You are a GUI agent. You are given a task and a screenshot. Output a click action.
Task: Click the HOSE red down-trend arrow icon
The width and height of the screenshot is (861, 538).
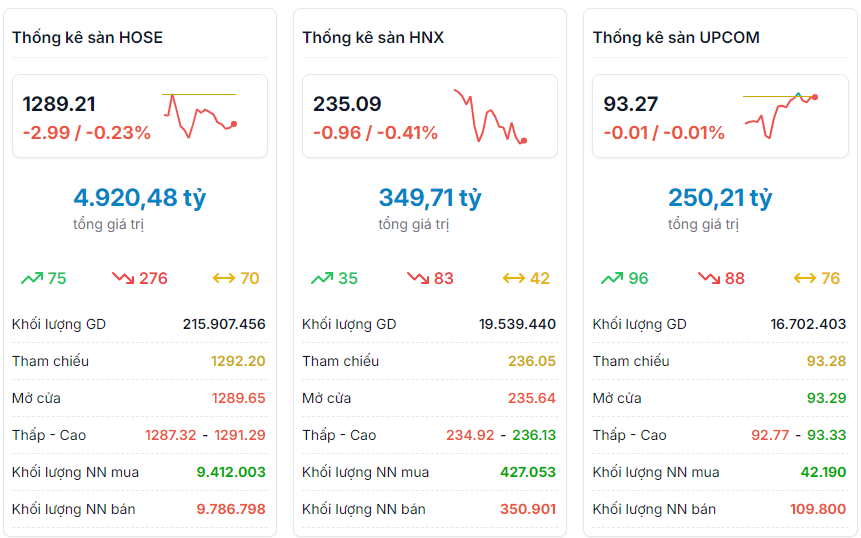click(123, 278)
